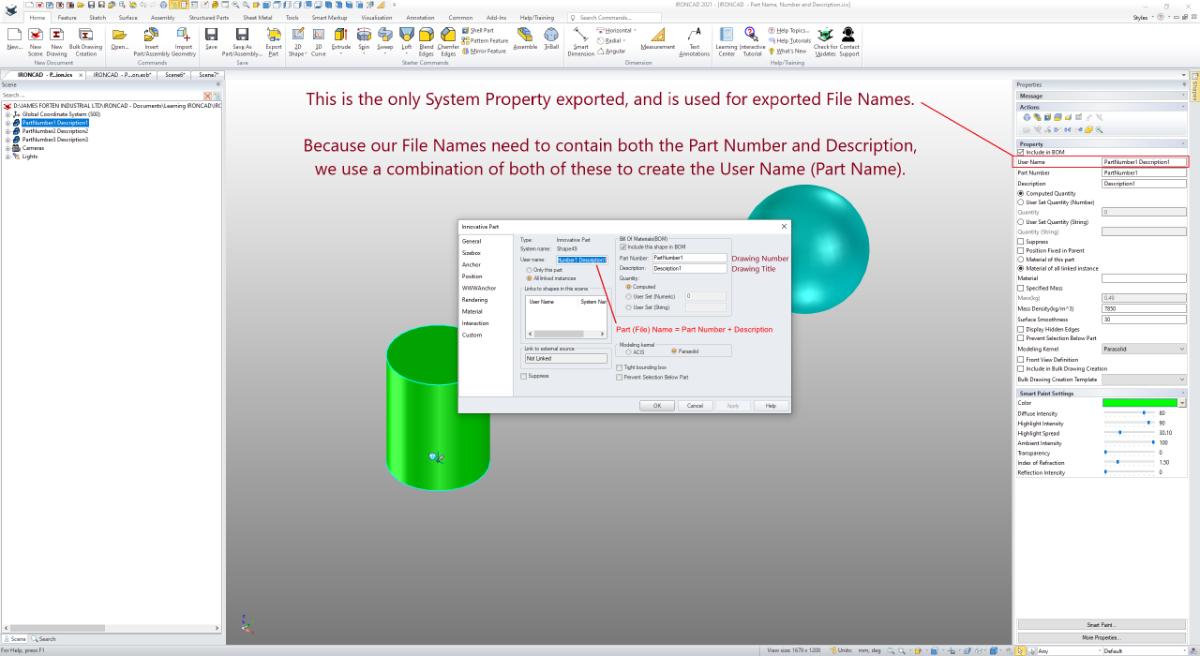
Task: Click the Smart Paint... button
Action: click(x=1100, y=624)
